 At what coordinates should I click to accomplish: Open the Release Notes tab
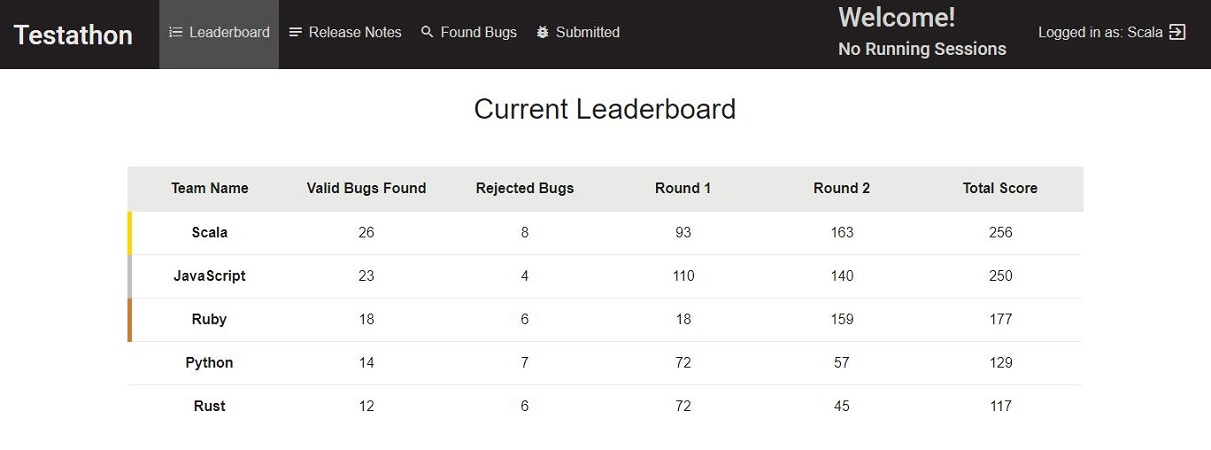click(x=354, y=32)
